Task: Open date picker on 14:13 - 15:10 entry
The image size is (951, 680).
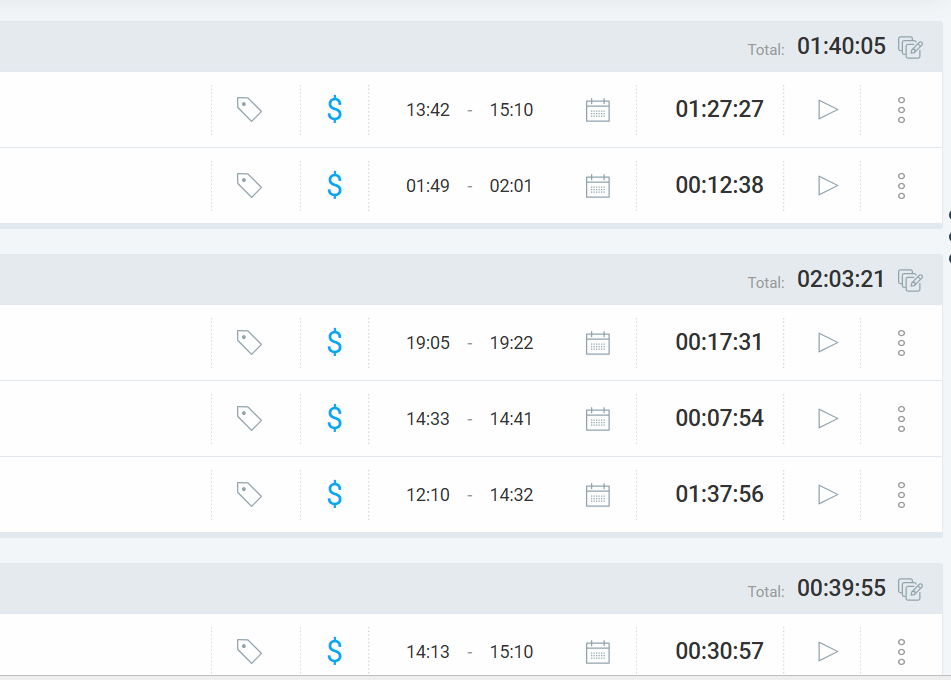Action: pyautogui.click(x=597, y=651)
